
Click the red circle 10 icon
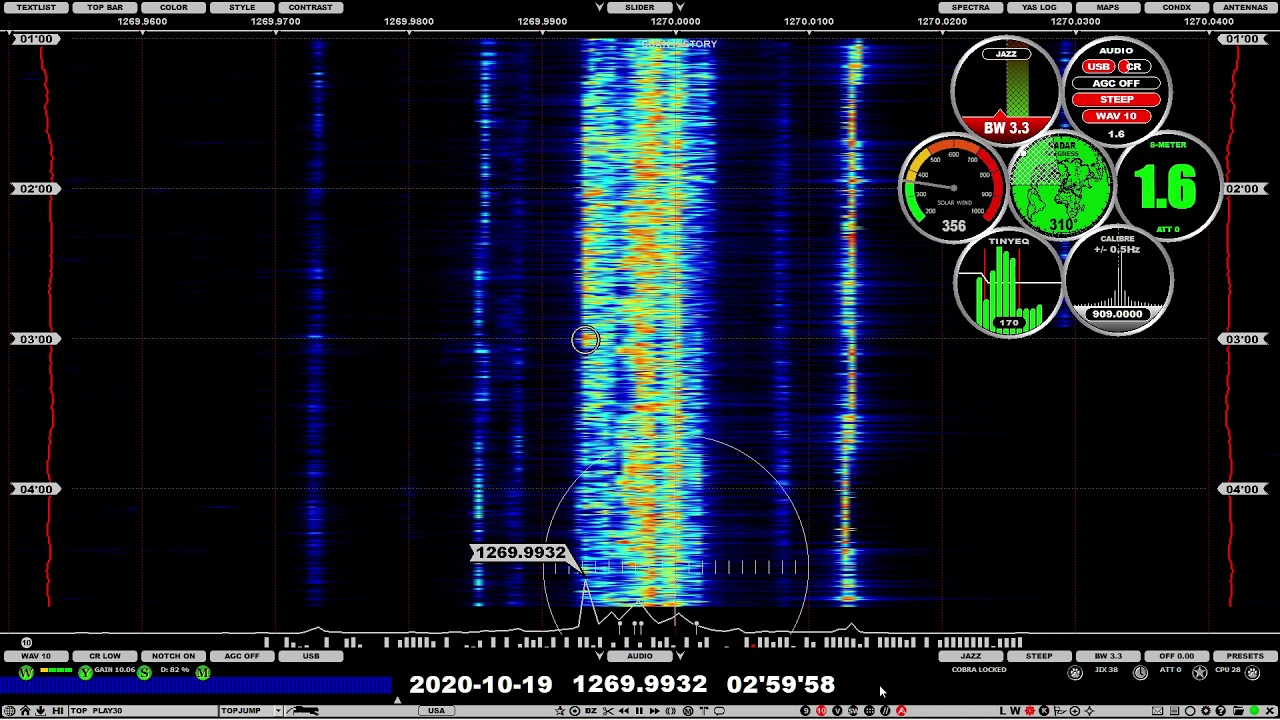[x=821, y=711]
